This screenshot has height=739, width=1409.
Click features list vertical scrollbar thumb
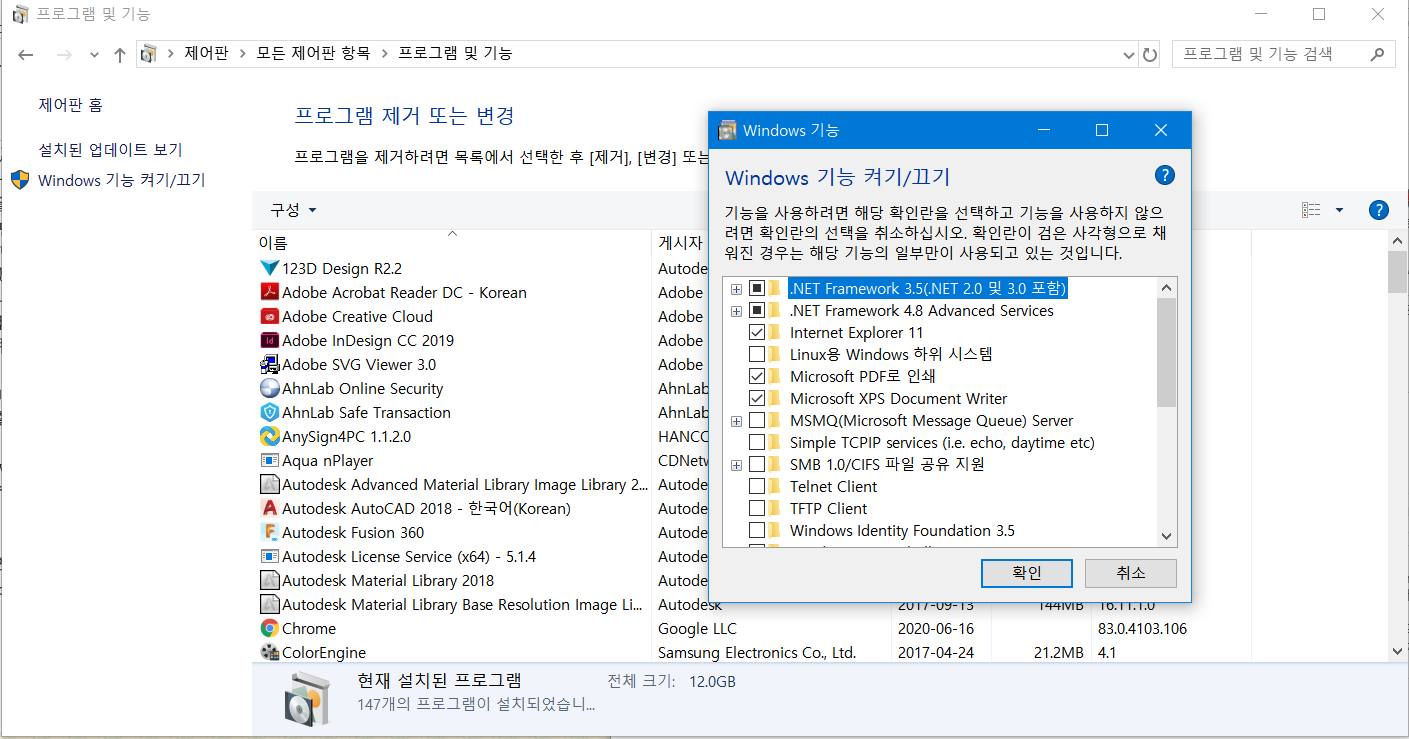coord(1166,352)
